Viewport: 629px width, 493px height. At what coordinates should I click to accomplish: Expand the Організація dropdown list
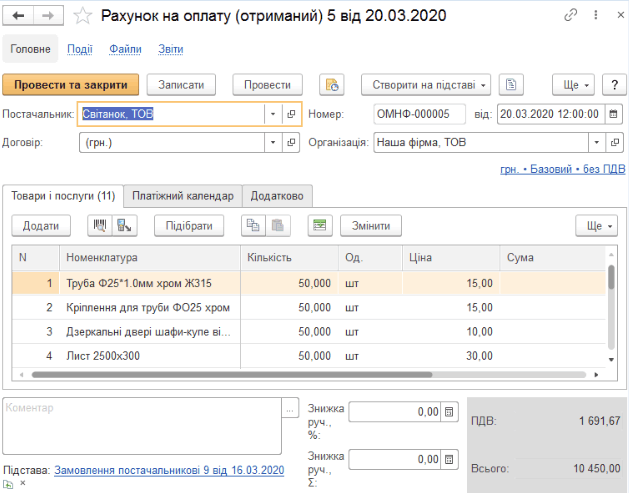point(597,142)
